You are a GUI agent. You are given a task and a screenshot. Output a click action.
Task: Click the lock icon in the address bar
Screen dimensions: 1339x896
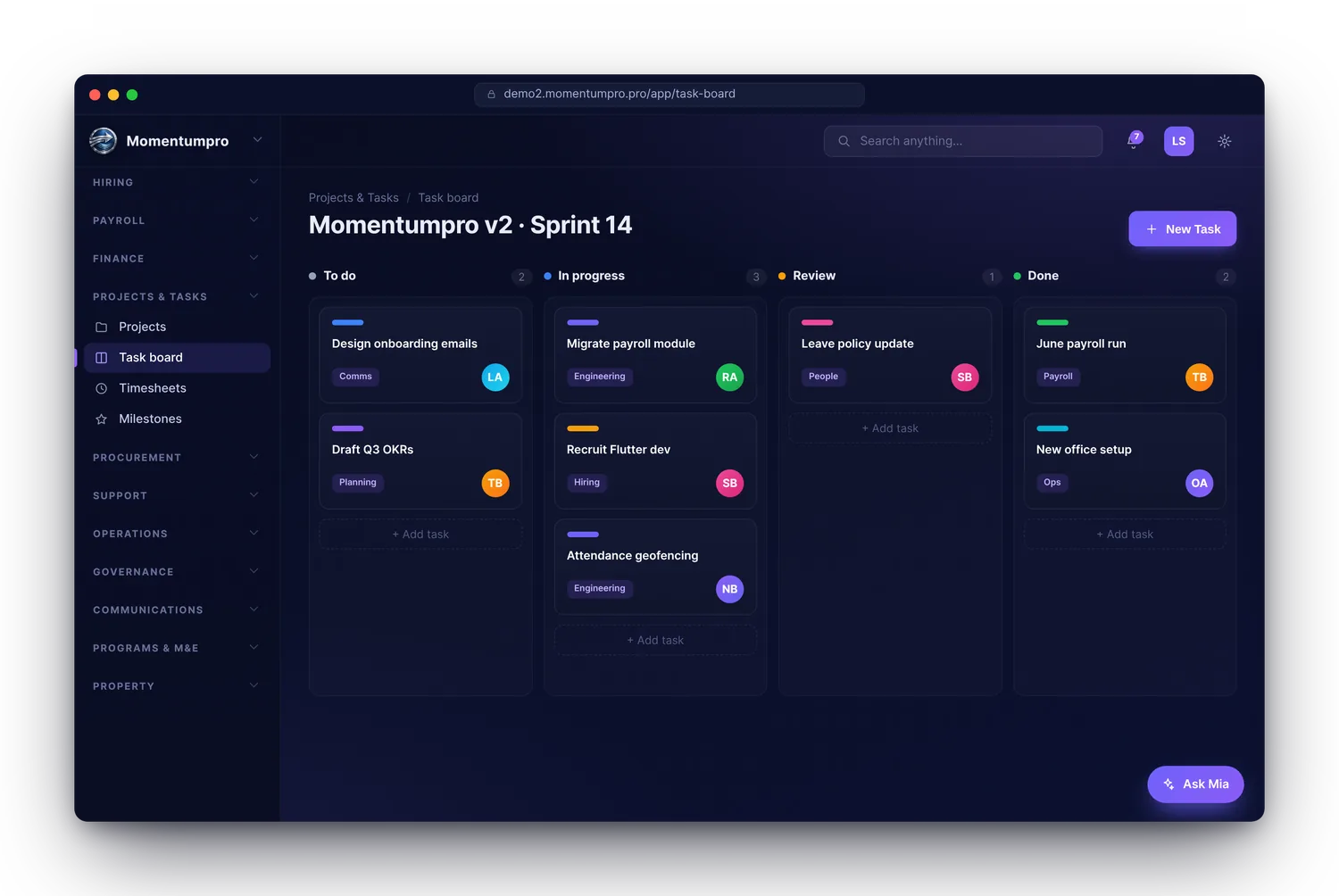[x=491, y=94]
